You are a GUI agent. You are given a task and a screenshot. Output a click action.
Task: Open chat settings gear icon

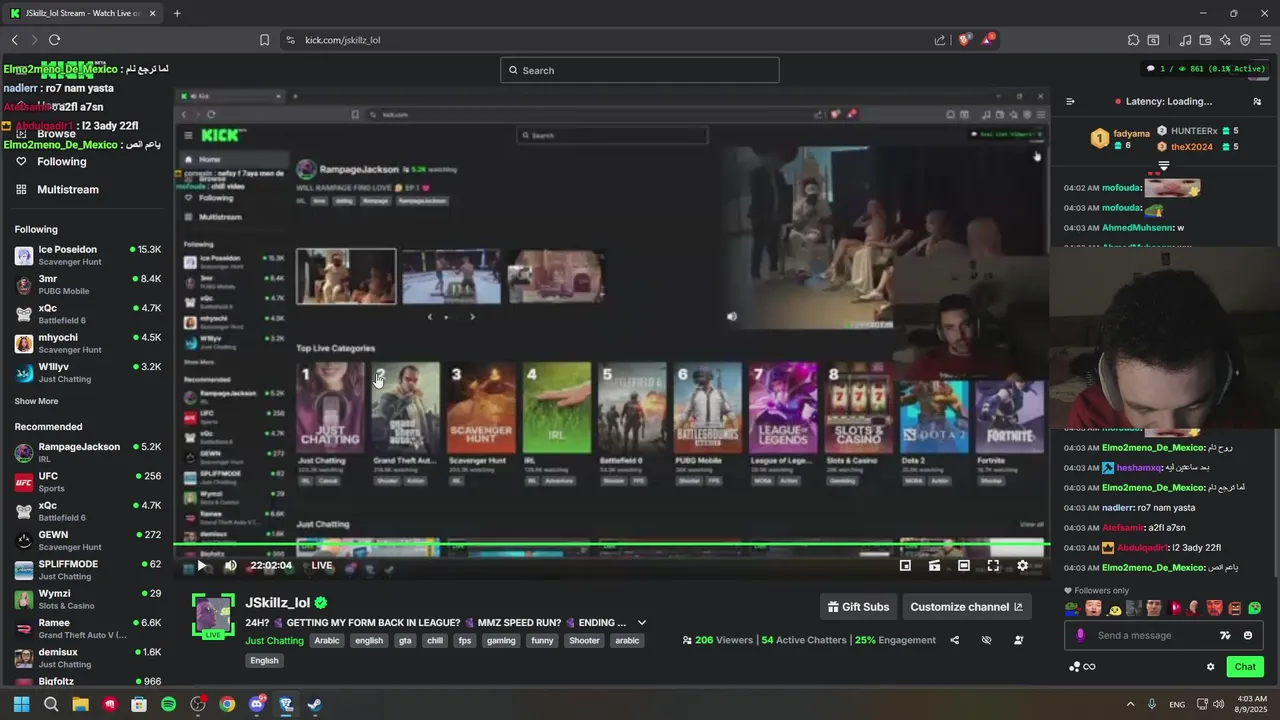(1210, 667)
